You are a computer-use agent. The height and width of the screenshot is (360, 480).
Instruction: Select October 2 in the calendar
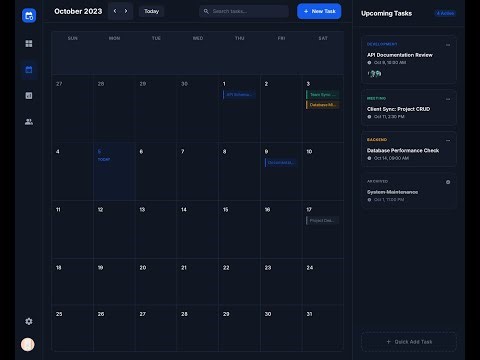click(281, 109)
